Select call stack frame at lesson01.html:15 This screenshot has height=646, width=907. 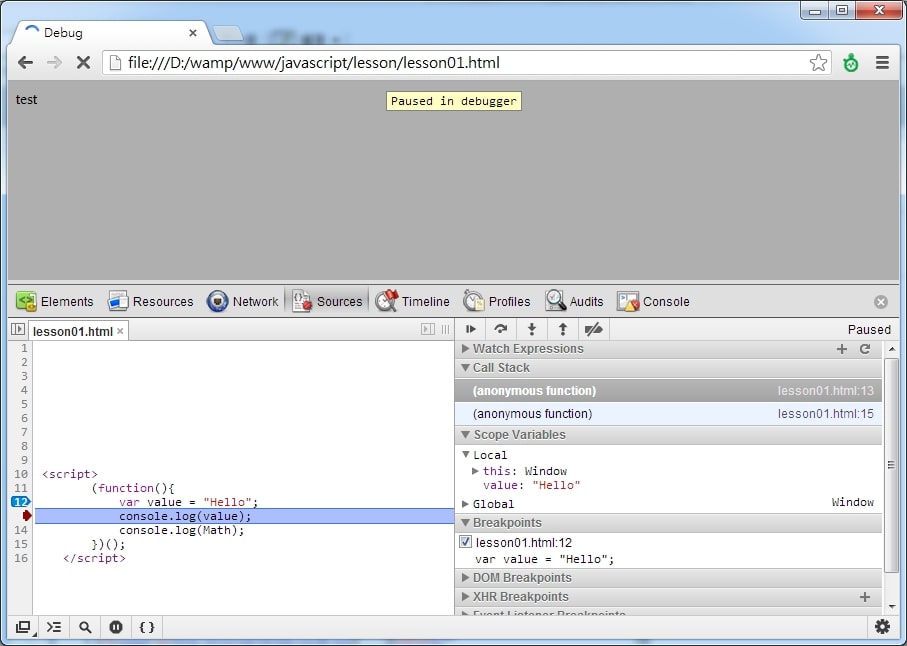click(669, 414)
